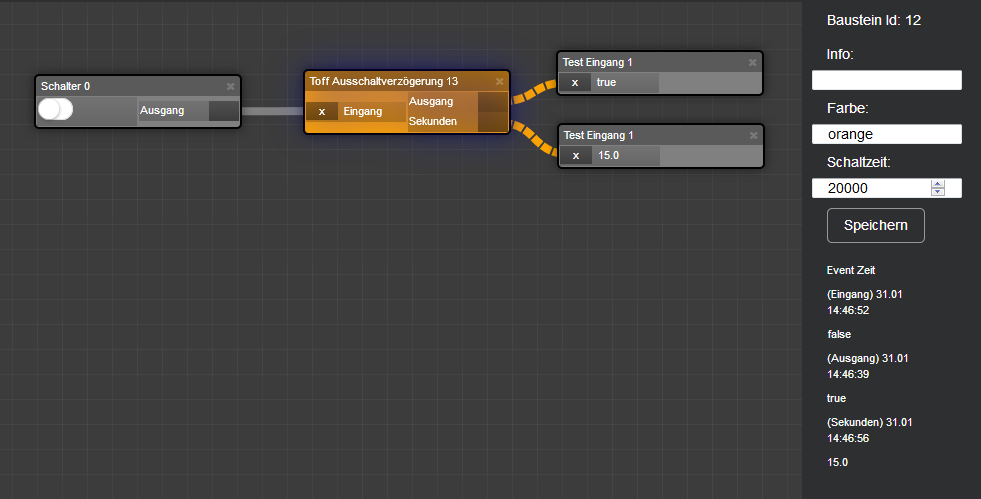981x499 pixels.
Task: Focus the Farbe field containing orange
Action: pos(887,134)
